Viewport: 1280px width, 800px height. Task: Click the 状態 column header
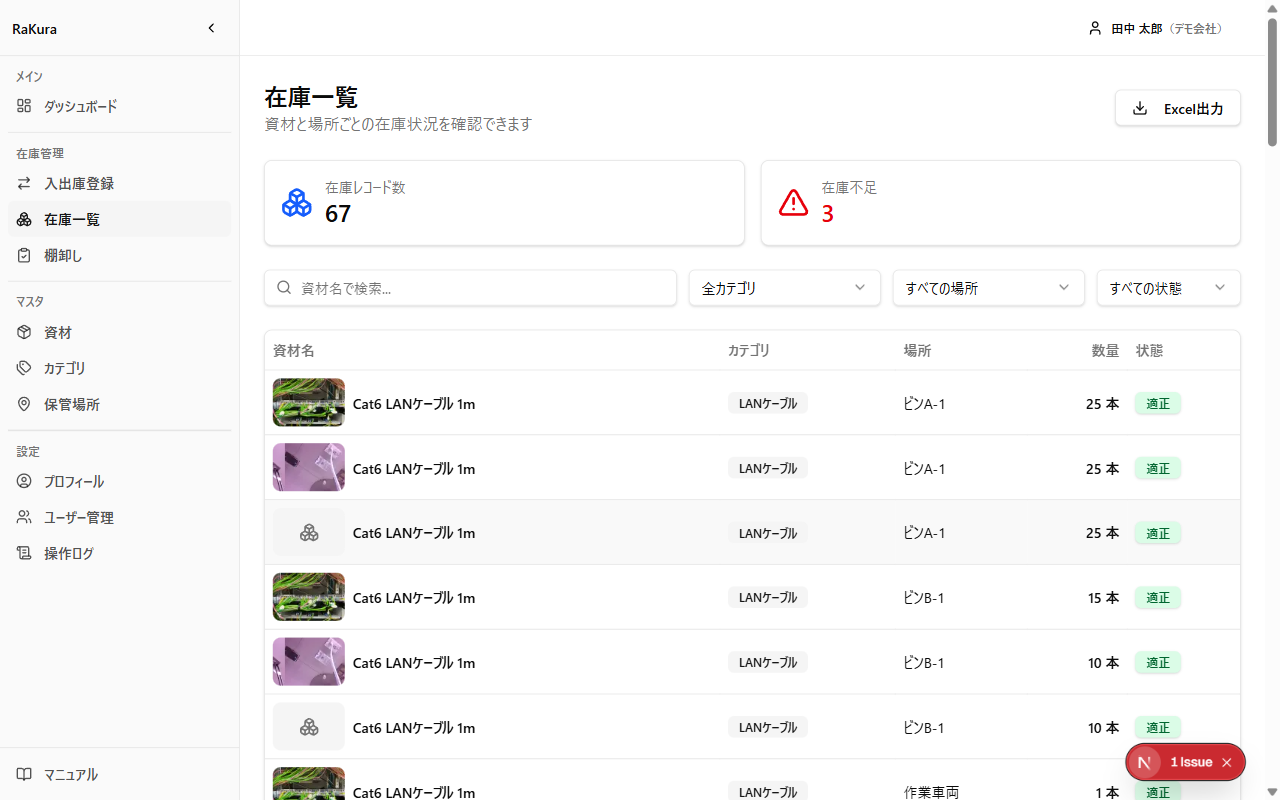[x=1150, y=351]
